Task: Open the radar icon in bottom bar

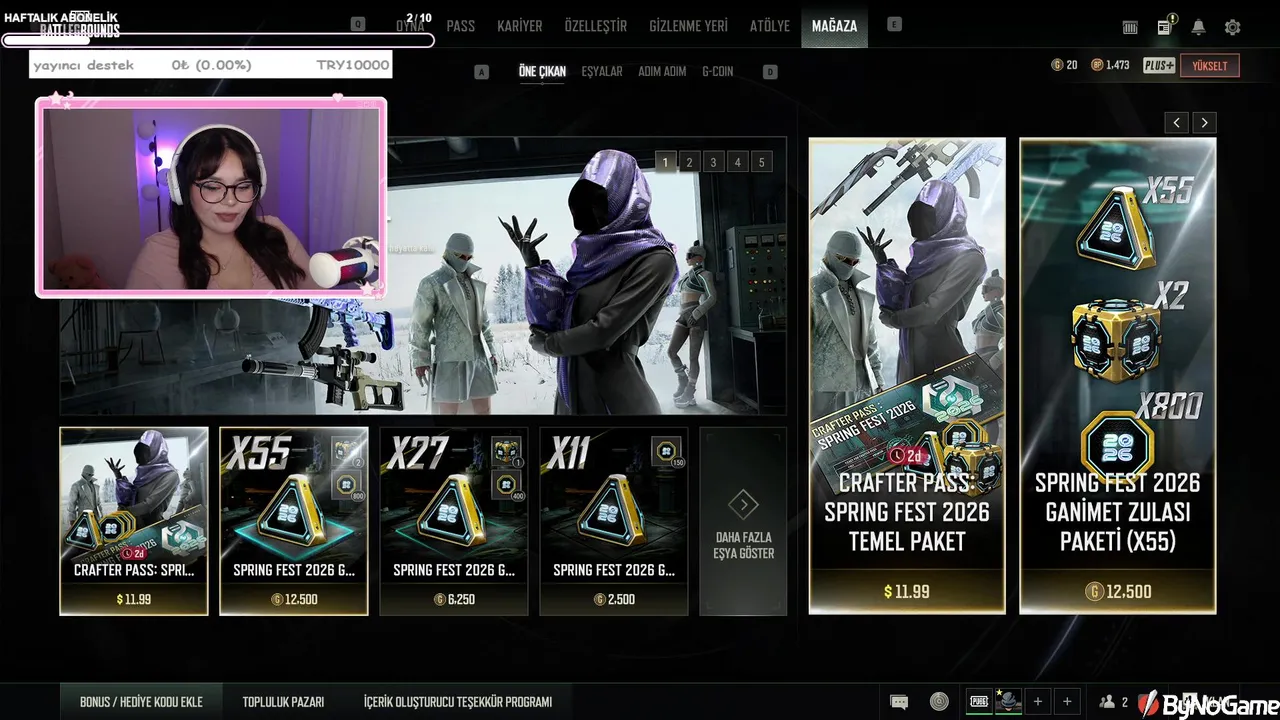Action: point(938,702)
